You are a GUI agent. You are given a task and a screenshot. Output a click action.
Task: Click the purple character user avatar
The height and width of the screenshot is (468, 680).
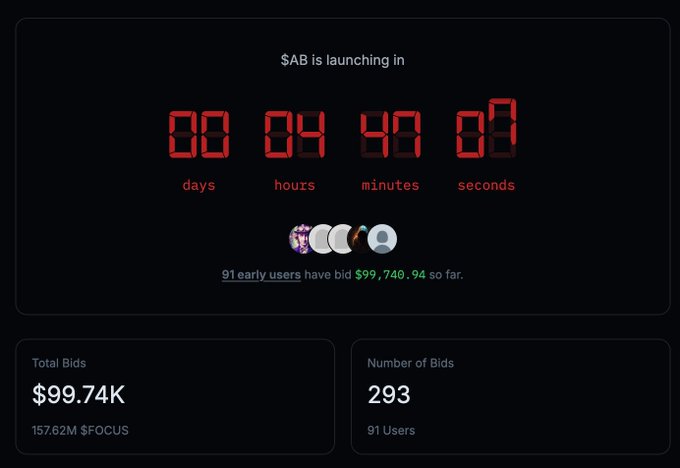tap(300, 239)
